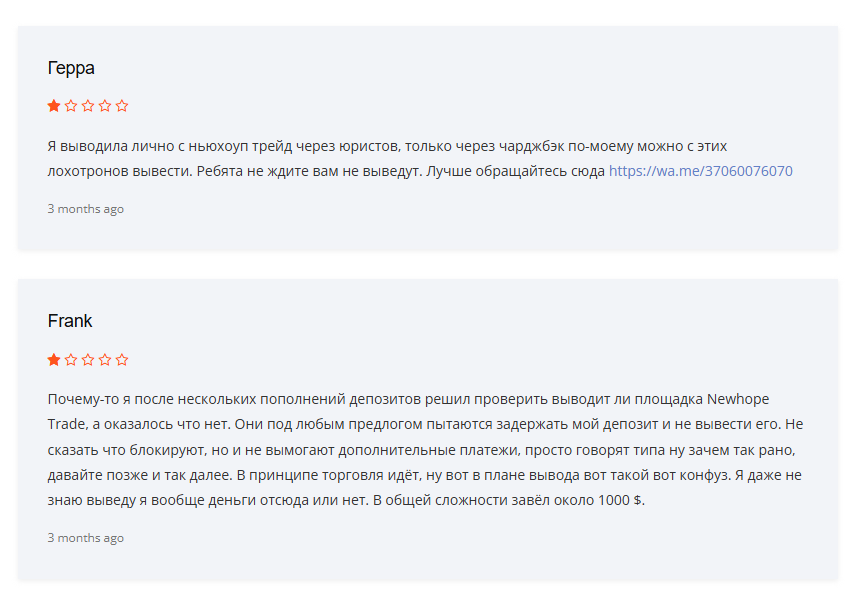Image resolution: width=856 pixels, height=601 pixels.
Task: Click the second star in Герра's rating
Action: [x=71, y=106]
